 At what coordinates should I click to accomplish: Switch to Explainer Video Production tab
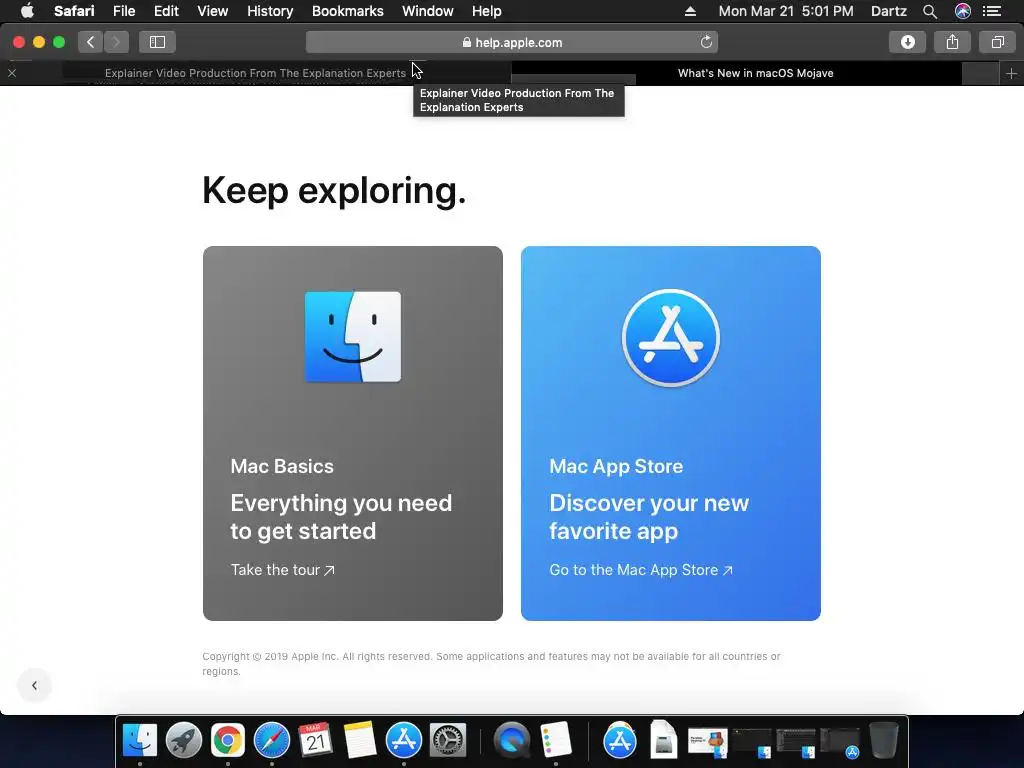point(255,73)
